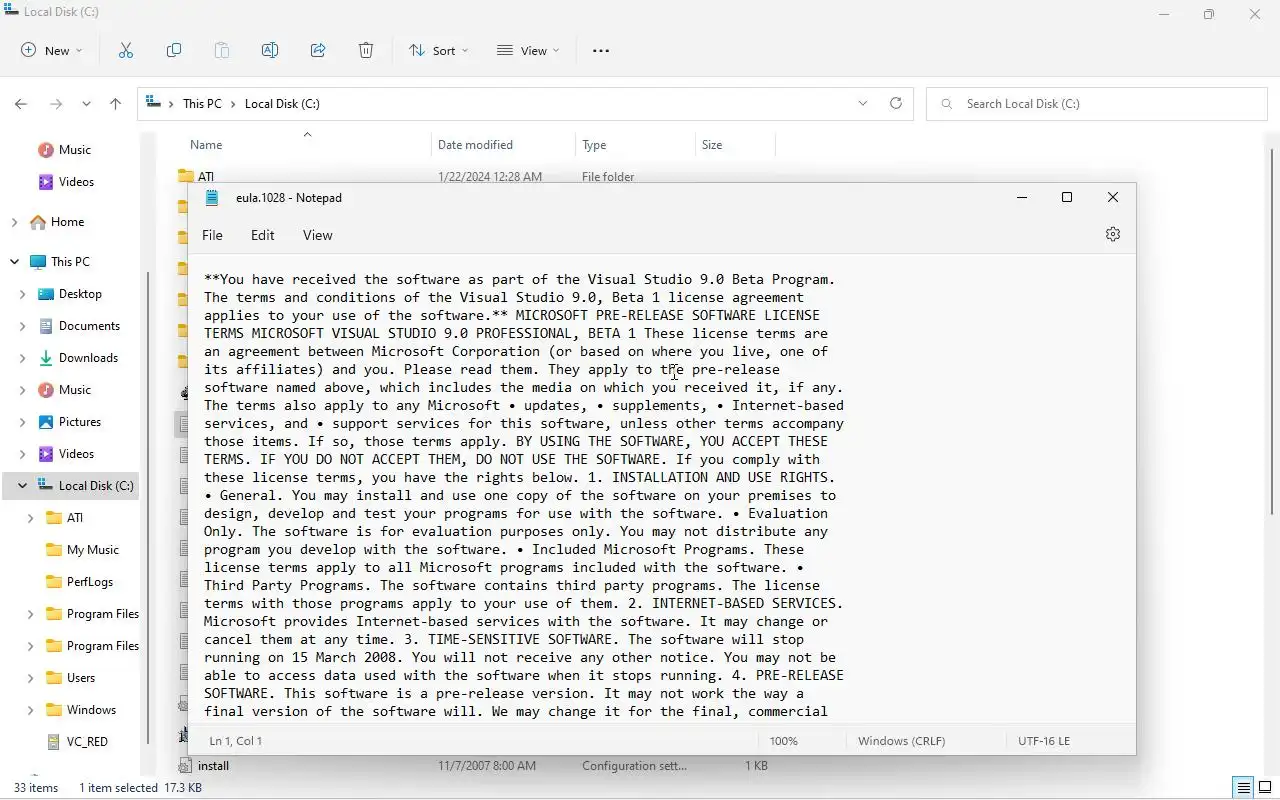Expand the Downloads tree node
Viewport: 1280px width, 800px height.
pos(22,358)
